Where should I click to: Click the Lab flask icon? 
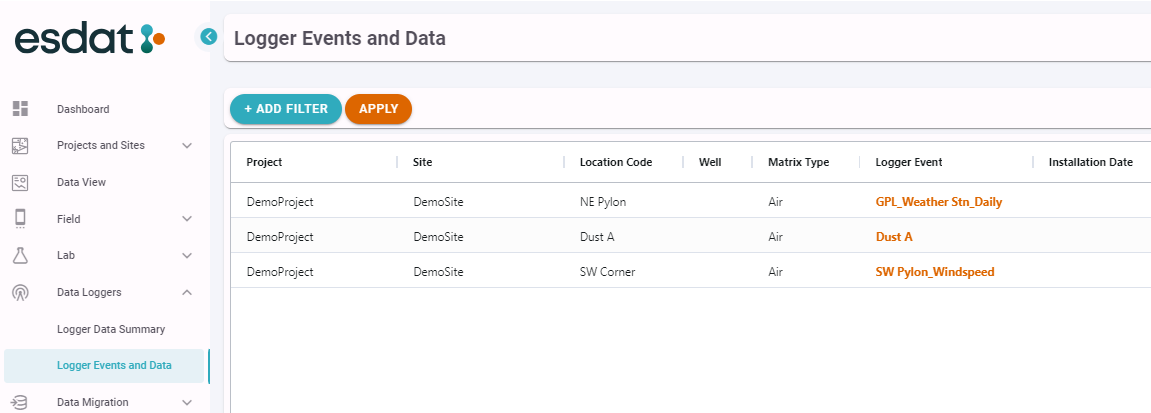[x=21, y=255]
